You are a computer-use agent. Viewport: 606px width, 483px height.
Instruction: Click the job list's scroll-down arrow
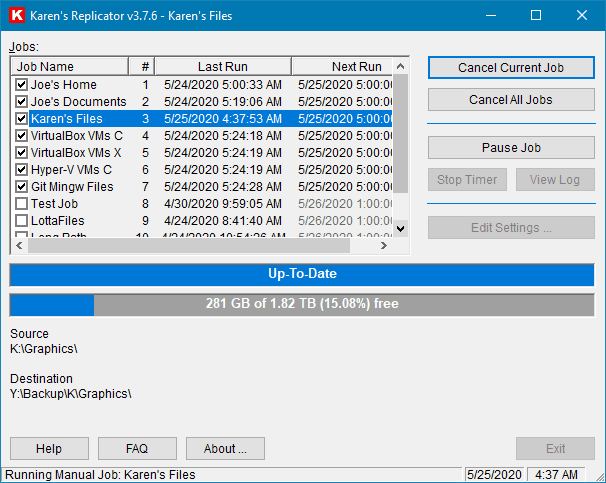coord(401,229)
